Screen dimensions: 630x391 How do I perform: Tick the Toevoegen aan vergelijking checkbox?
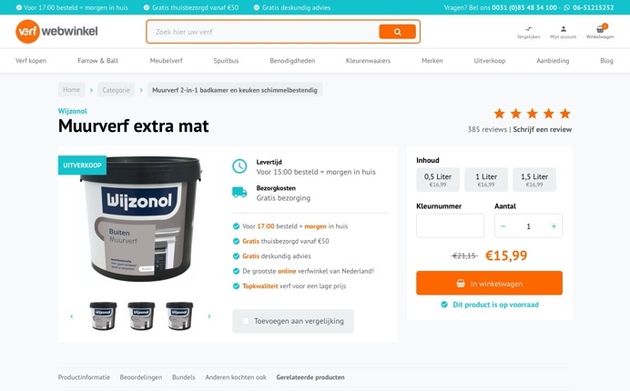point(245,321)
